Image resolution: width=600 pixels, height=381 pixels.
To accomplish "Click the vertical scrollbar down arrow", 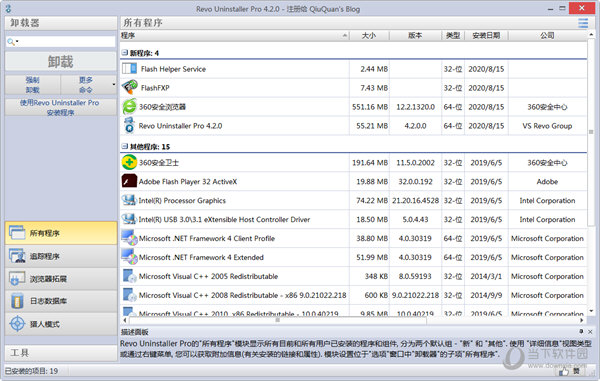I will point(591,311).
